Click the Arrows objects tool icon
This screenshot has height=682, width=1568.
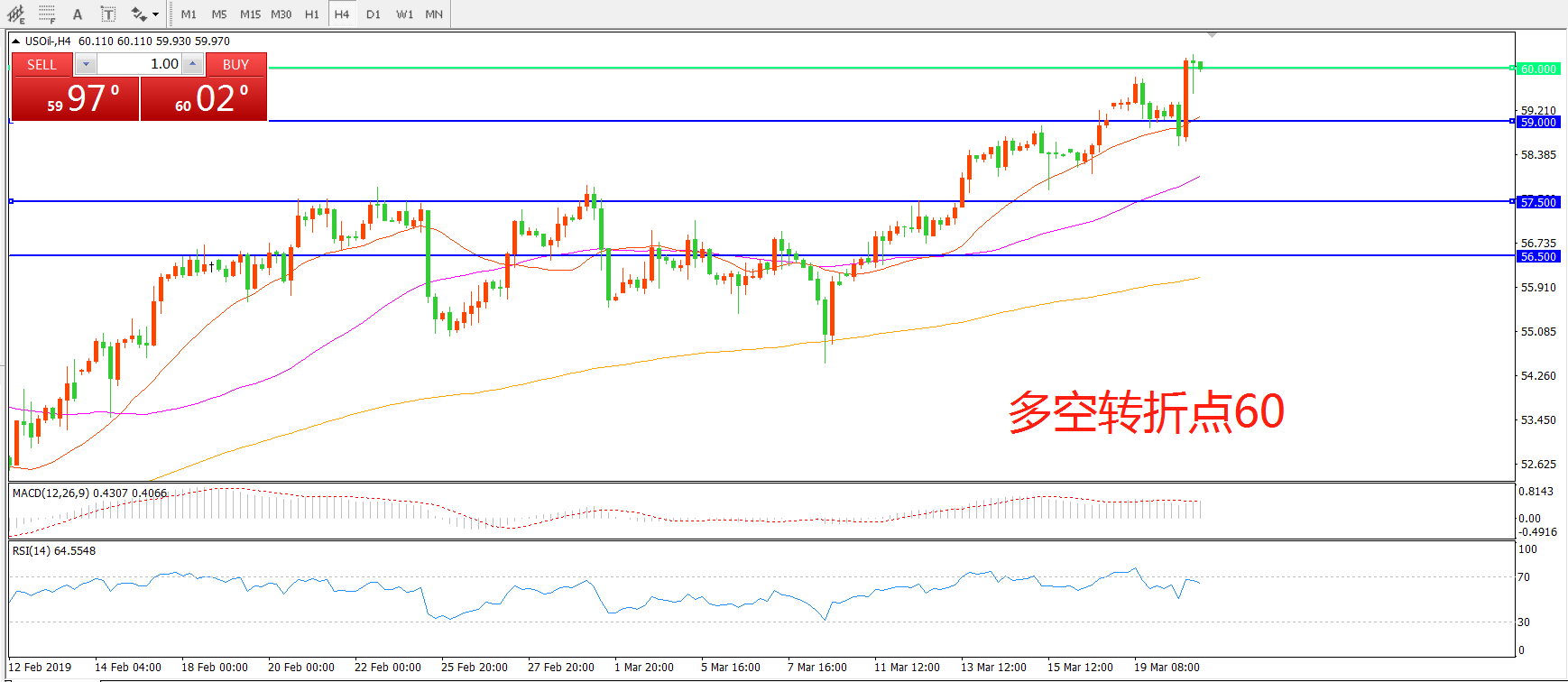pyautogui.click(x=138, y=14)
